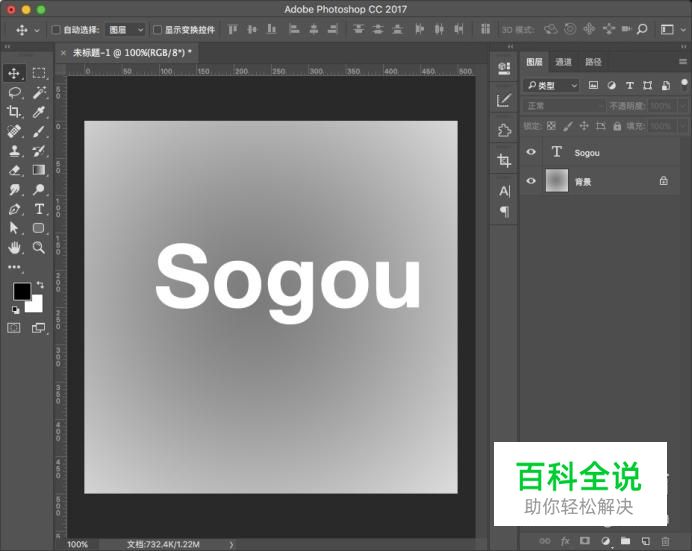Image resolution: width=692 pixels, height=551 pixels.
Task: Open the 图层 auto-select target dropdown
Action: coord(125,30)
